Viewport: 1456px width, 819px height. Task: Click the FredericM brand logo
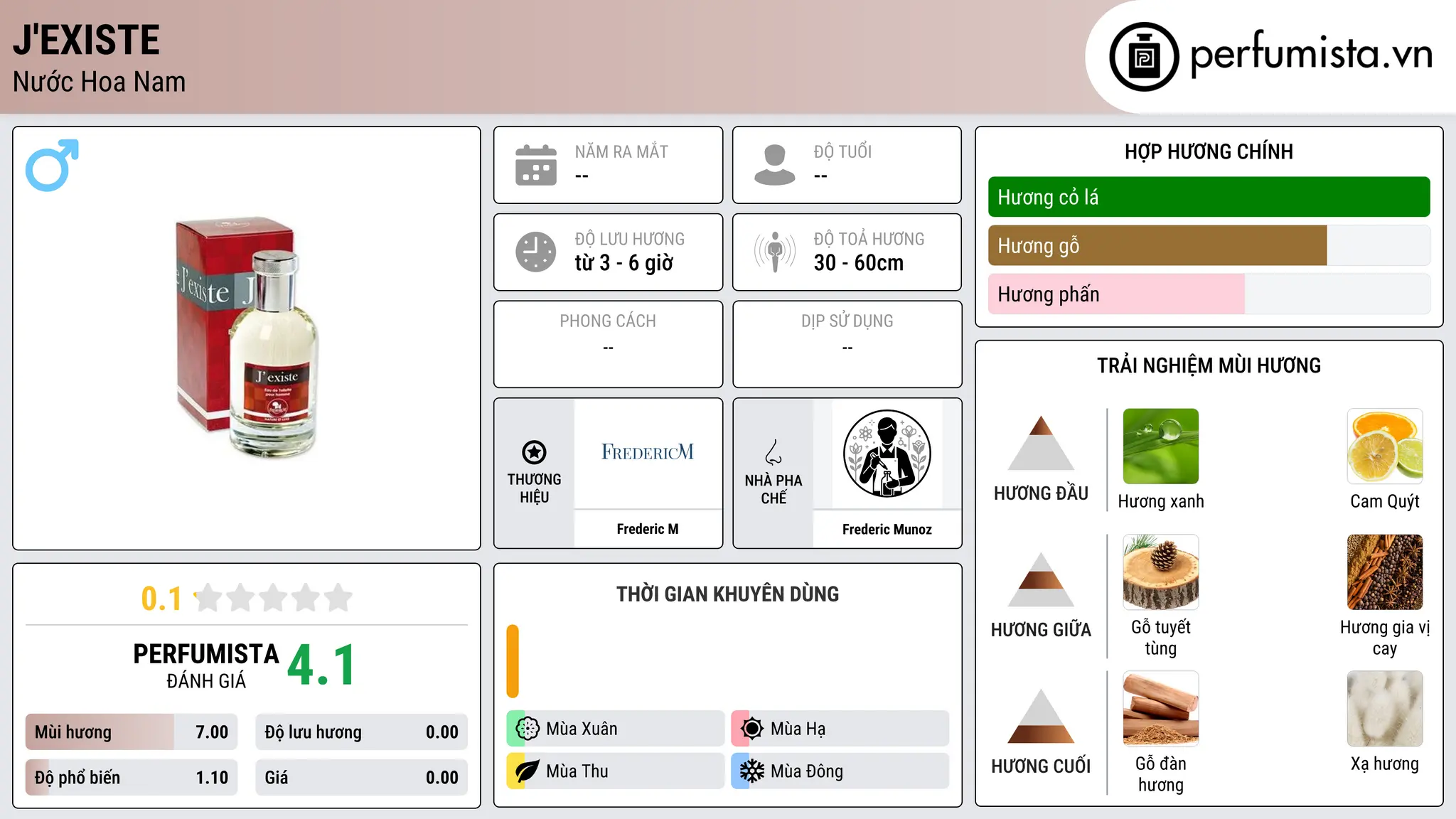pos(648,452)
